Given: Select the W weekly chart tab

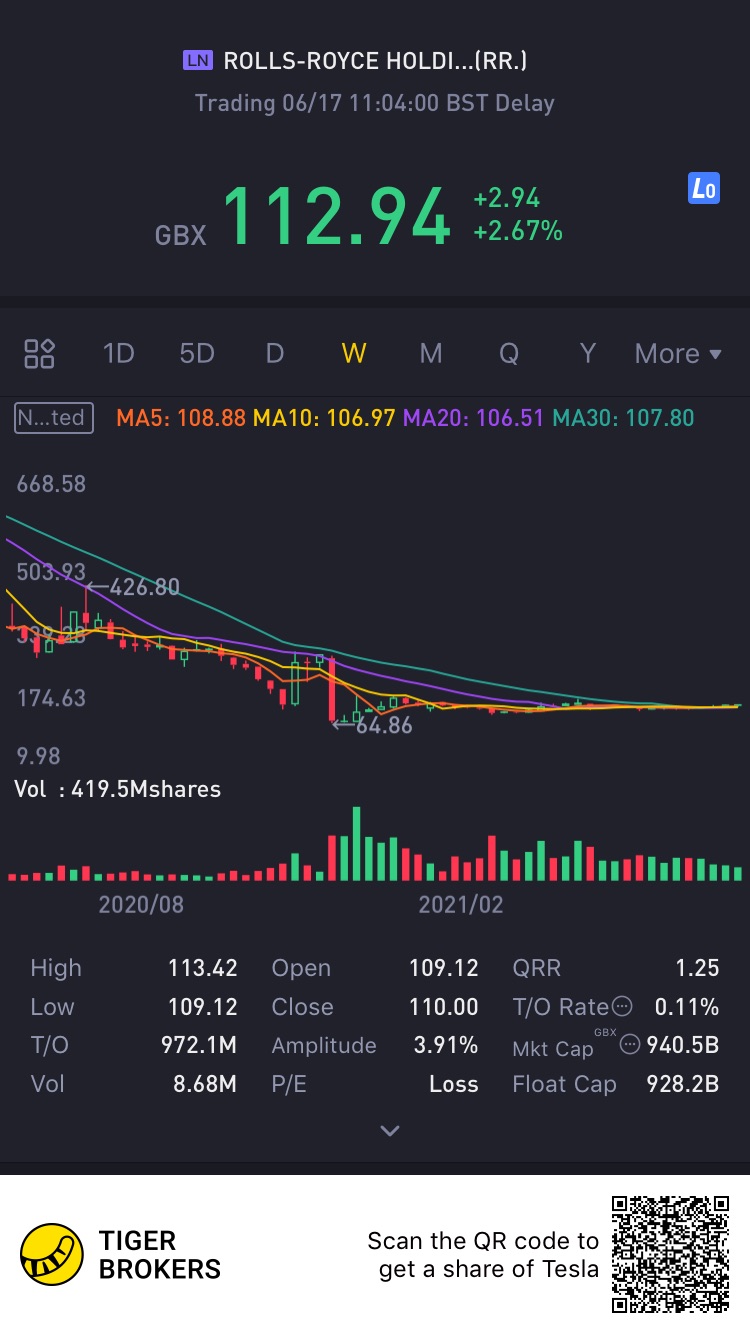Looking at the screenshot, I should click(x=353, y=353).
